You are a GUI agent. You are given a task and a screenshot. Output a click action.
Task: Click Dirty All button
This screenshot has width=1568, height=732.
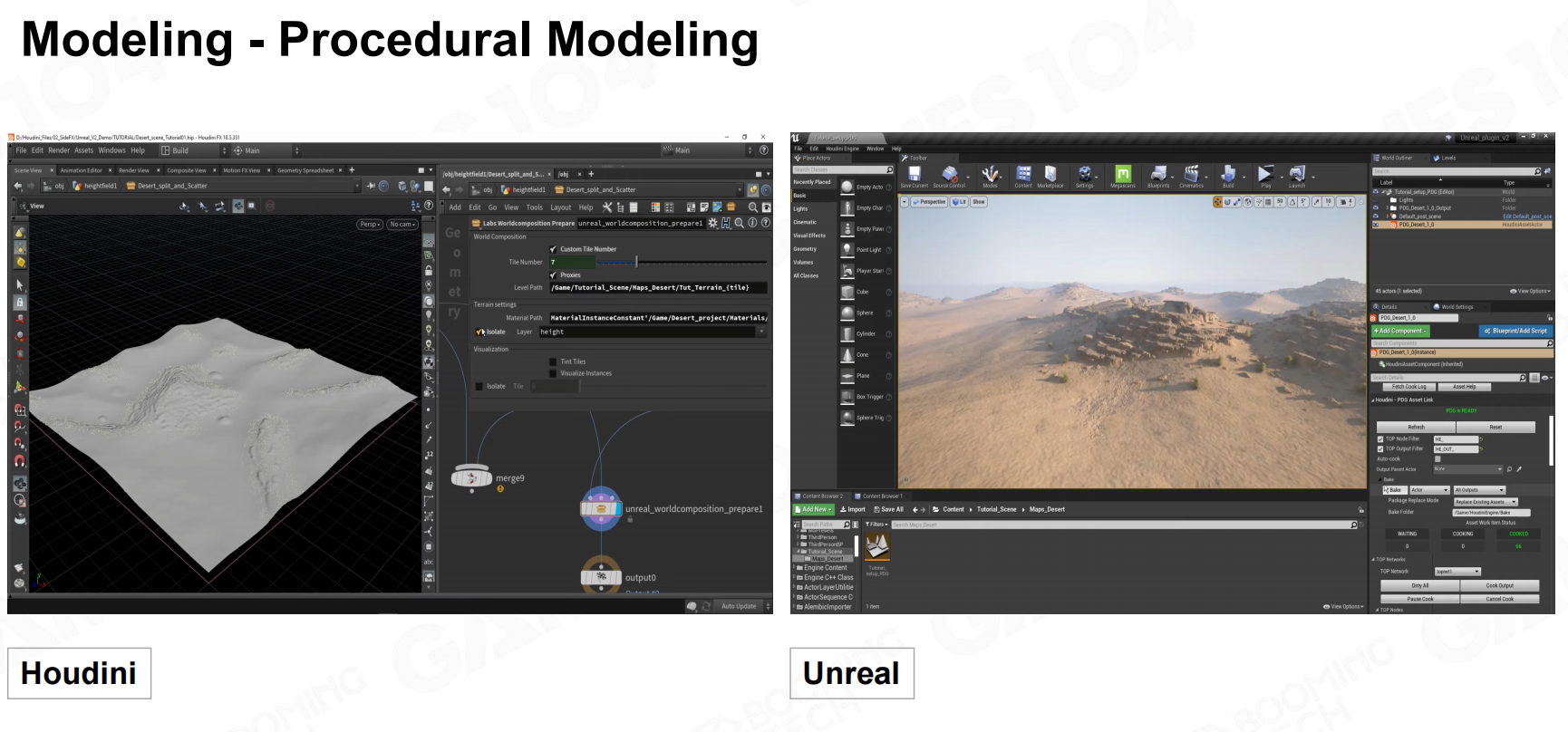tap(1420, 585)
